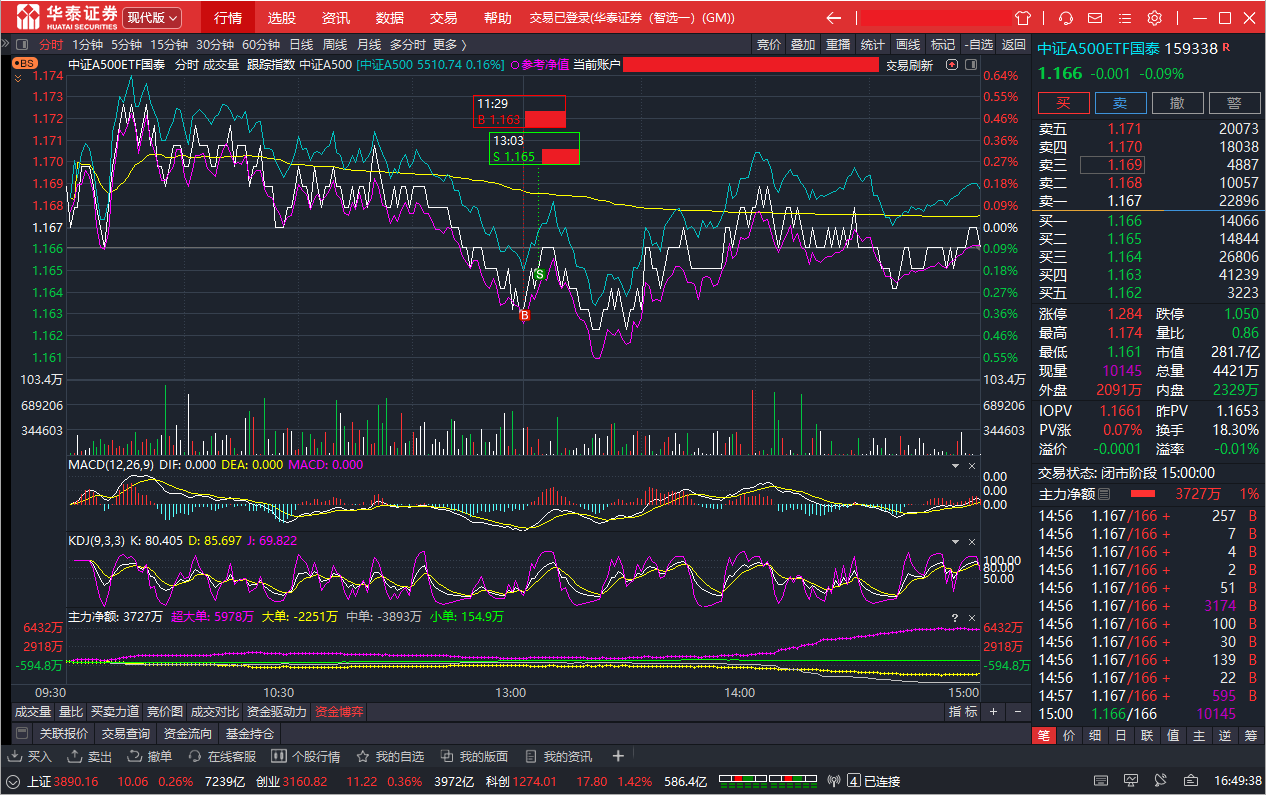Screen dimensions: 1266x795
Task: Expand the 更多 periods menu
Action: (x=449, y=44)
